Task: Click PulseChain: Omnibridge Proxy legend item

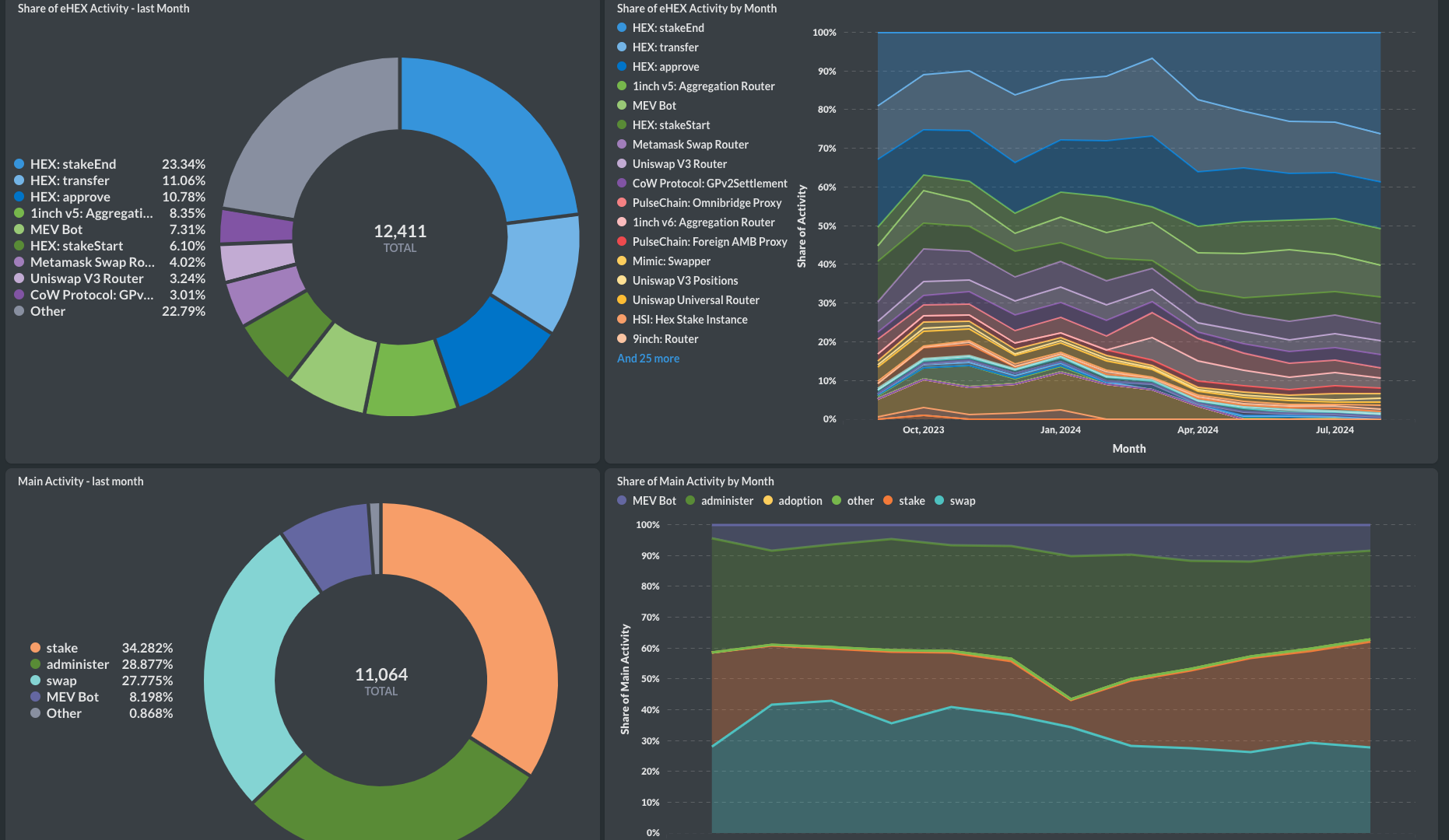Action: [700, 203]
